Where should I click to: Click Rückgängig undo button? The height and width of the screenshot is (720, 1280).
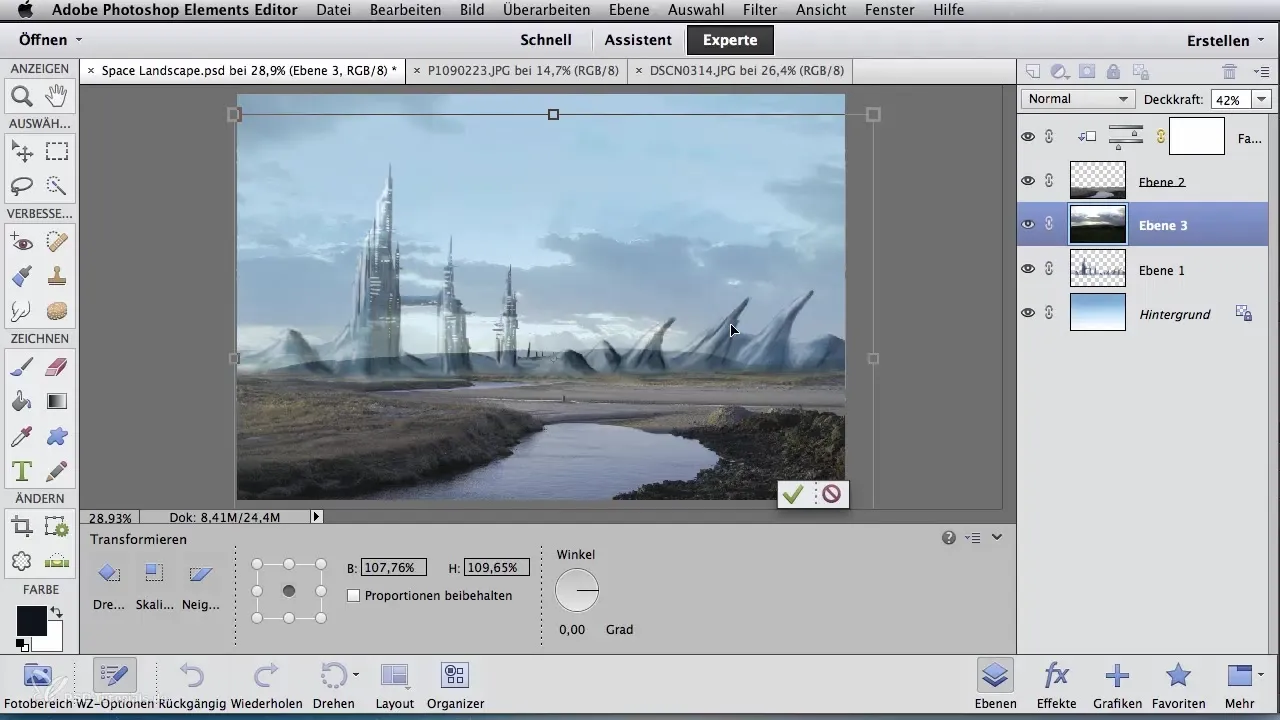(x=193, y=685)
